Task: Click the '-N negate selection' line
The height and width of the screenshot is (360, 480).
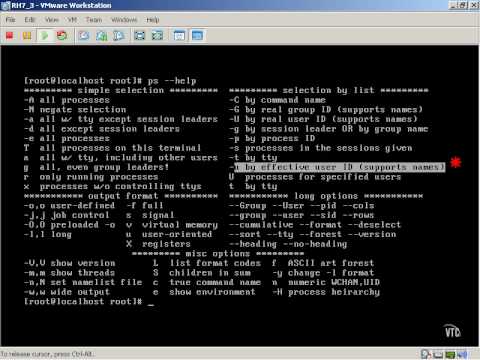Action: click(75, 110)
